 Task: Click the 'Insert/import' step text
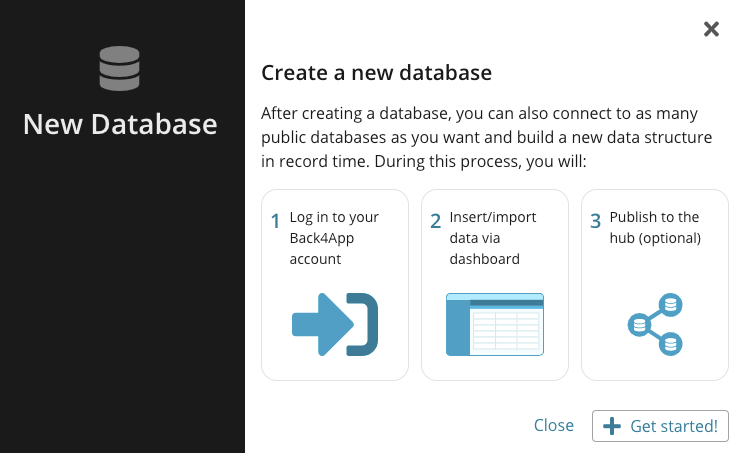(493, 217)
